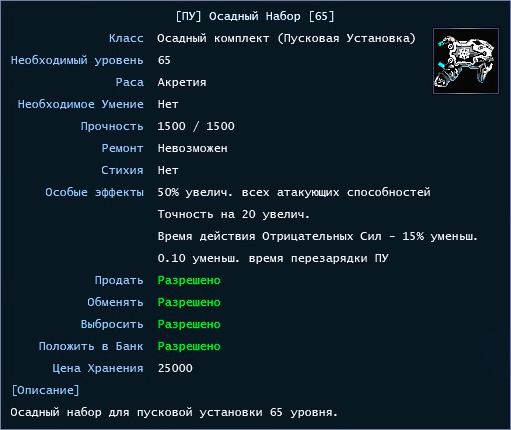Click the Класс label
This screenshot has height=430, width=511.
pyautogui.click(x=126, y=38)
